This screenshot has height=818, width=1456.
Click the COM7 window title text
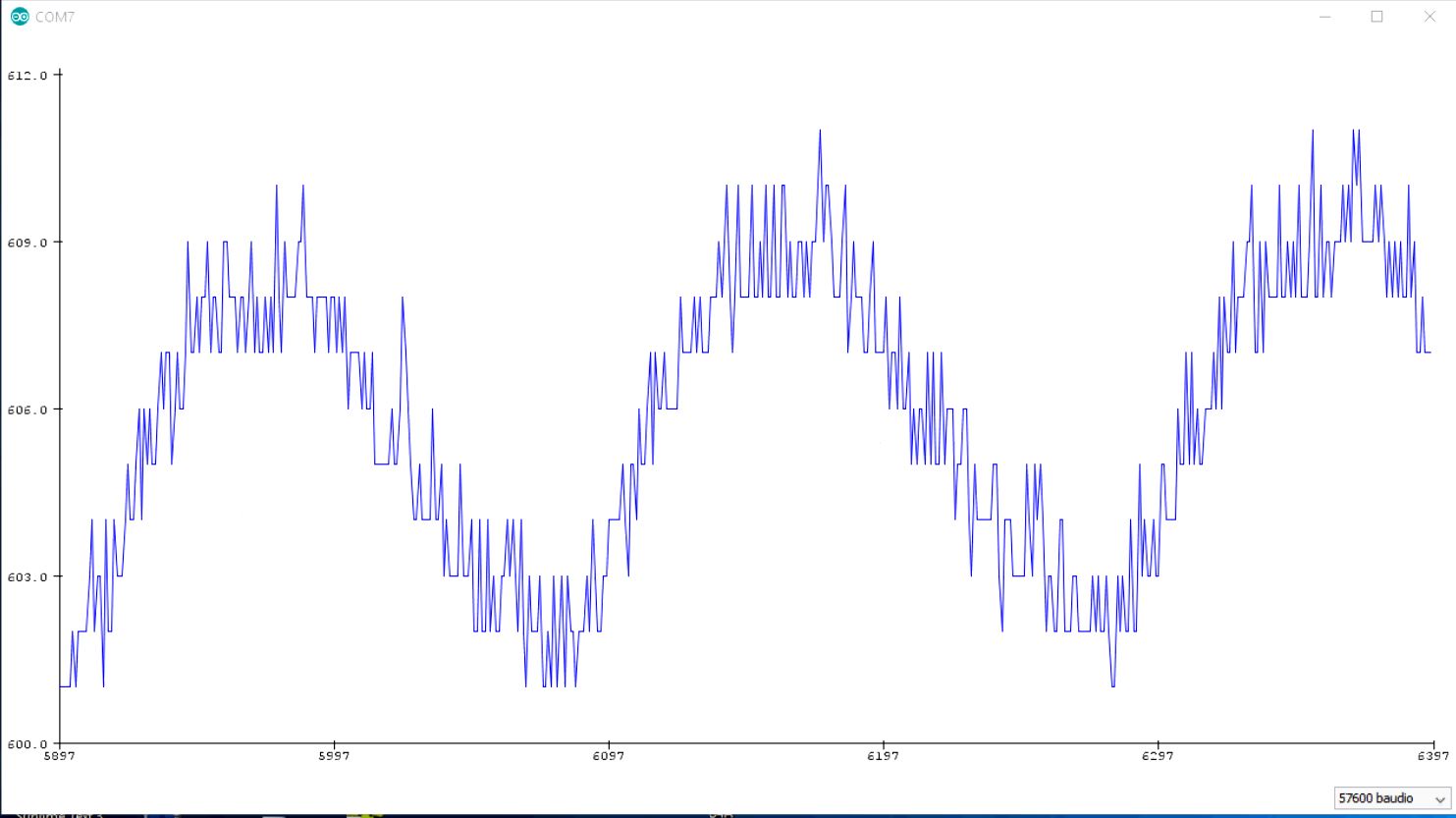54,17
